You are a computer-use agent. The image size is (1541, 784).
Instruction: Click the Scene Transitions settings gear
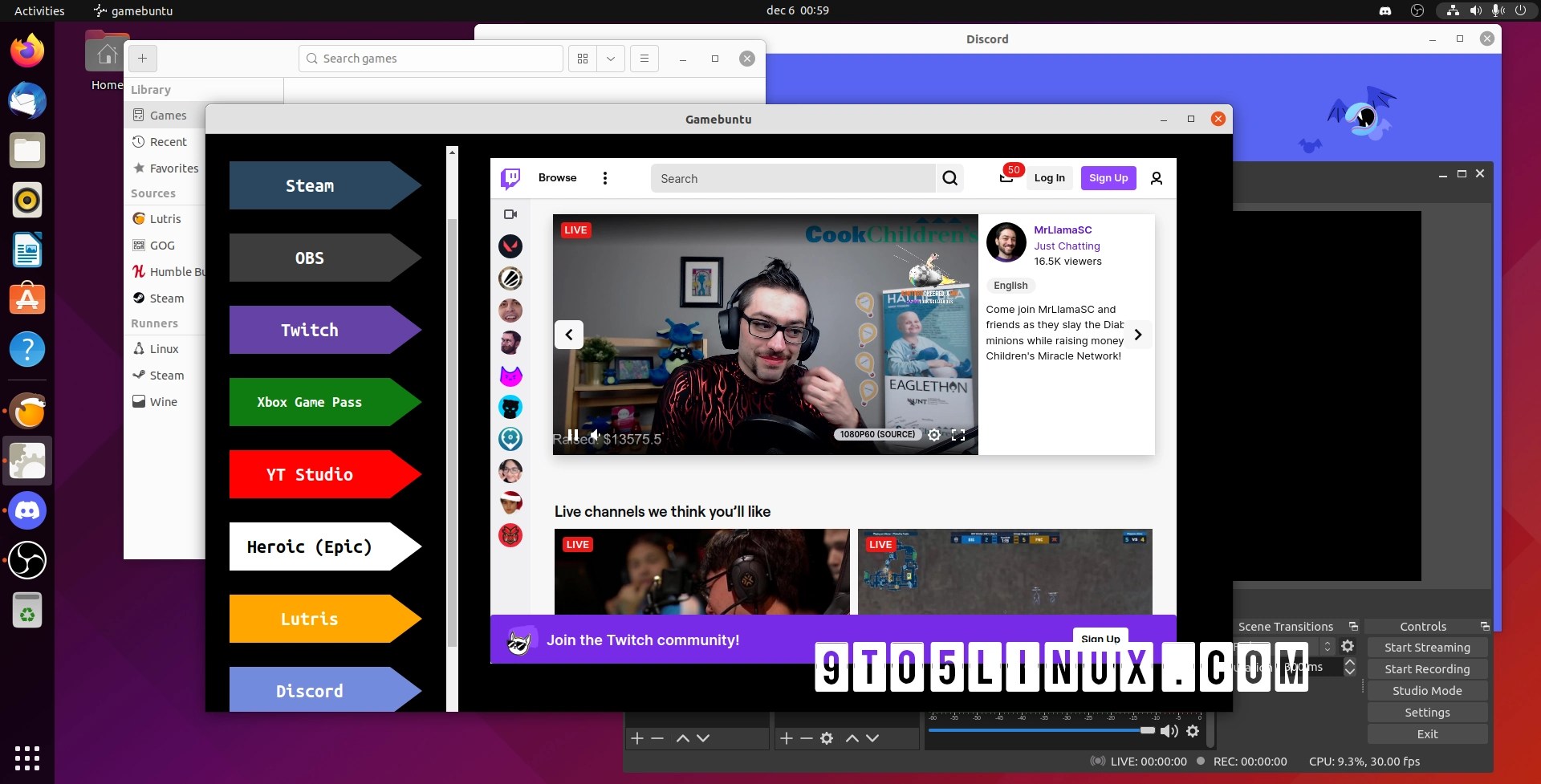1348,645
